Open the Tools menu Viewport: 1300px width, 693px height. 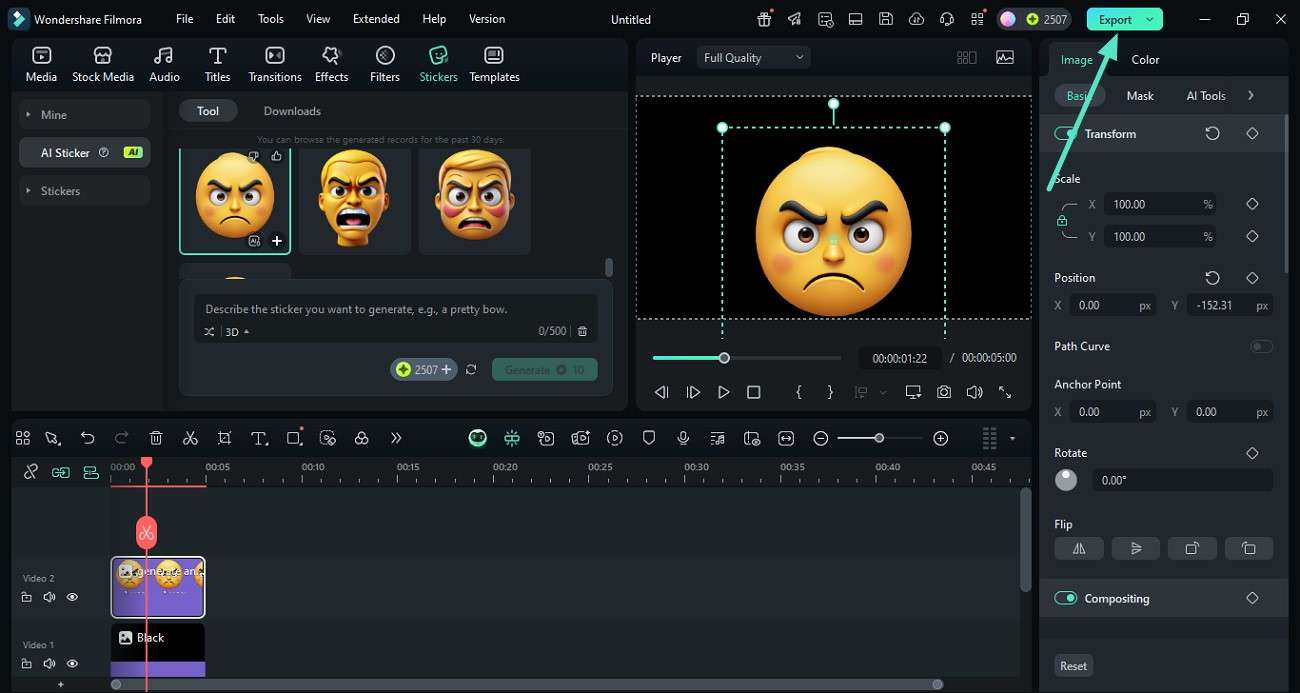click(271, 19)
